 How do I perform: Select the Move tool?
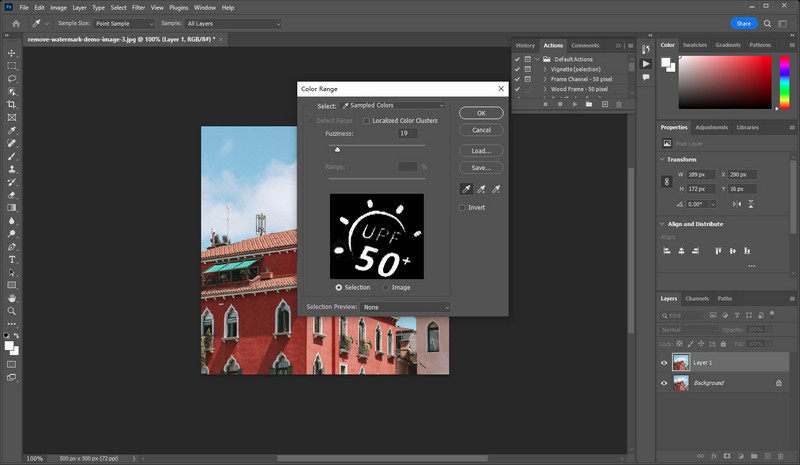pos(12,53)
